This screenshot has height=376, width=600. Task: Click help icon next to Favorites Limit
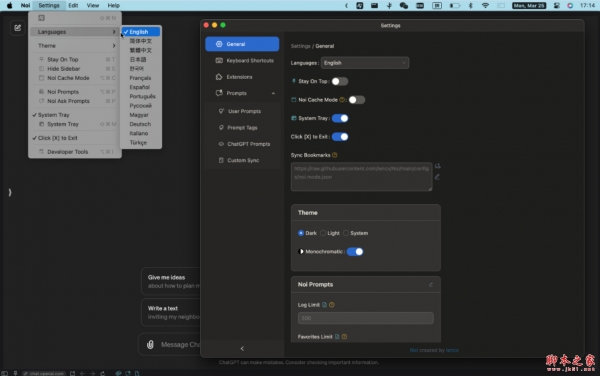344,337
